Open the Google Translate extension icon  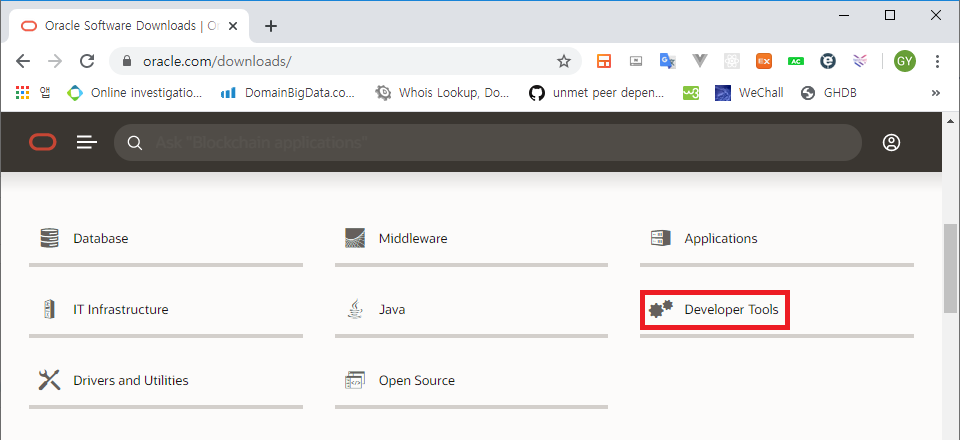coord(667,61)
